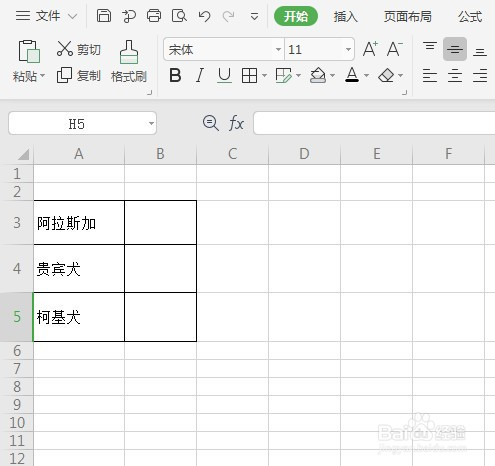
Task: Select cell containing 阿拉斯加
Action: 79,223
